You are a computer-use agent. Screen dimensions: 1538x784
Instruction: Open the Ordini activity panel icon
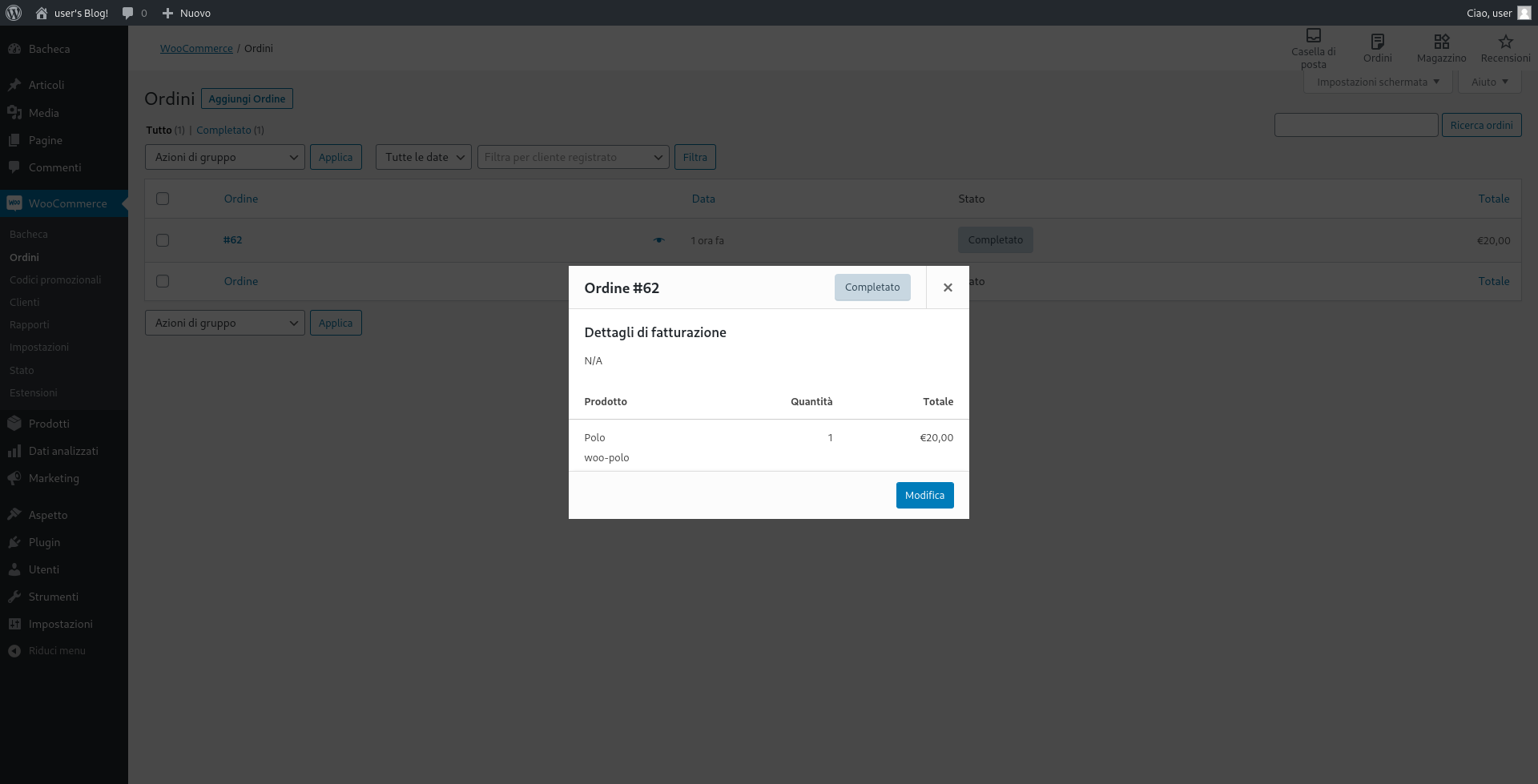coord(1378,42)
